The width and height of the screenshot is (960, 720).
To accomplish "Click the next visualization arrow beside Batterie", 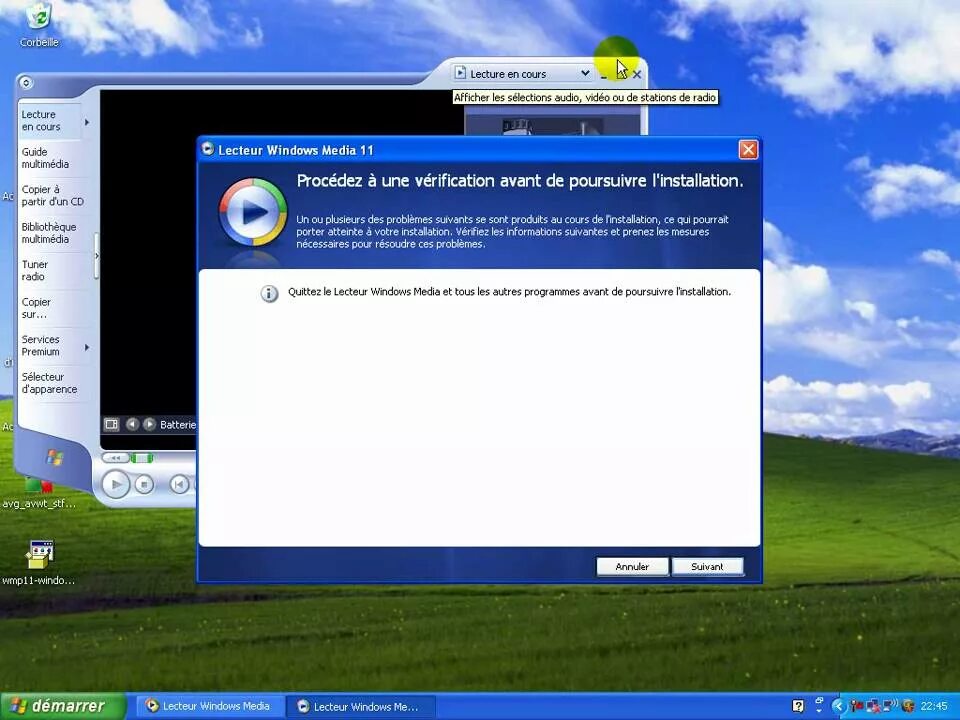I will (x=149, y=424).
